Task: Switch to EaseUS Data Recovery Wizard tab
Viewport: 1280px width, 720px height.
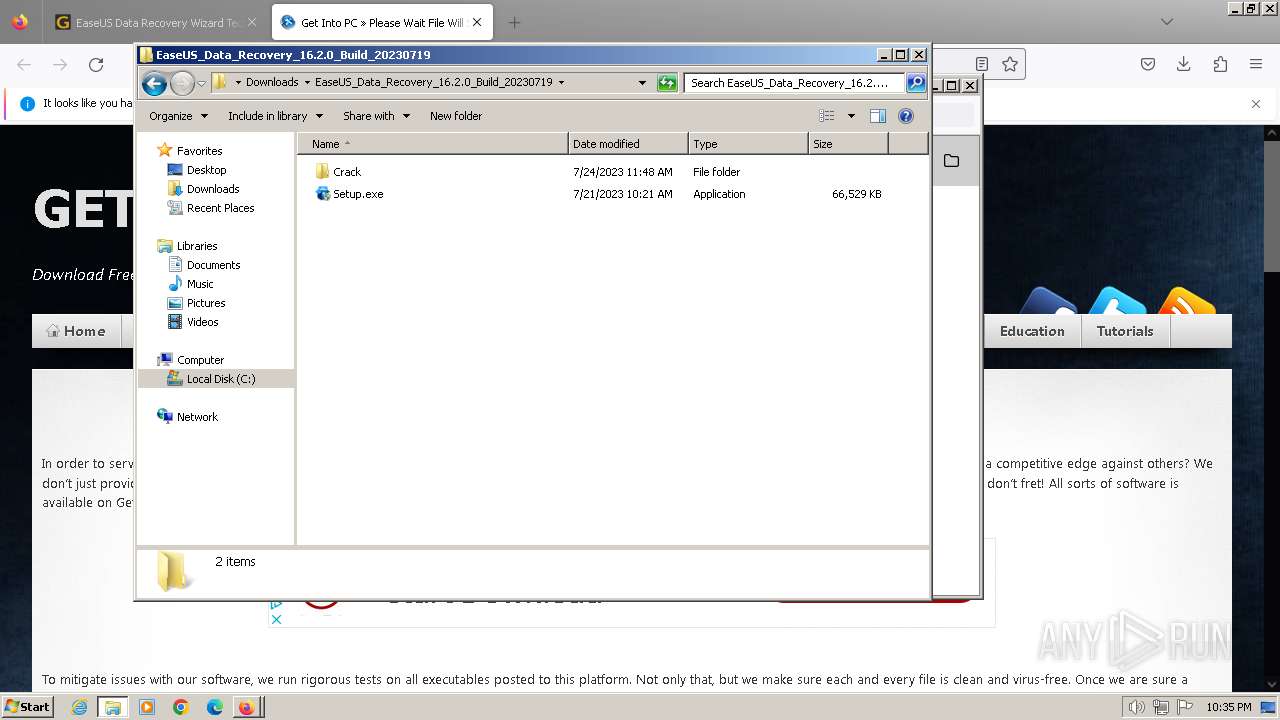Action: (156, 22)
